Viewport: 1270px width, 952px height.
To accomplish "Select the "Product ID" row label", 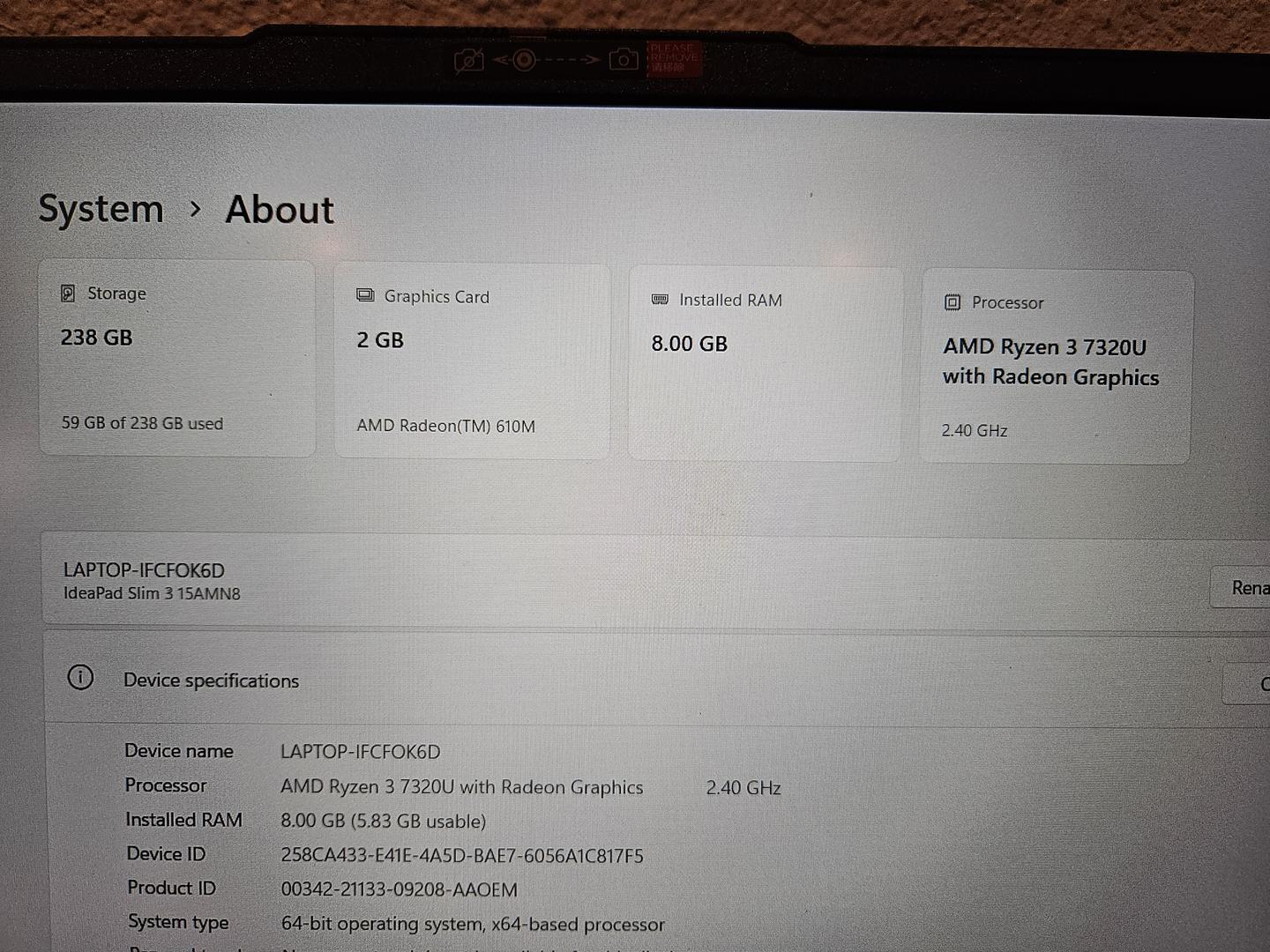I will click(x=171, y=888).
